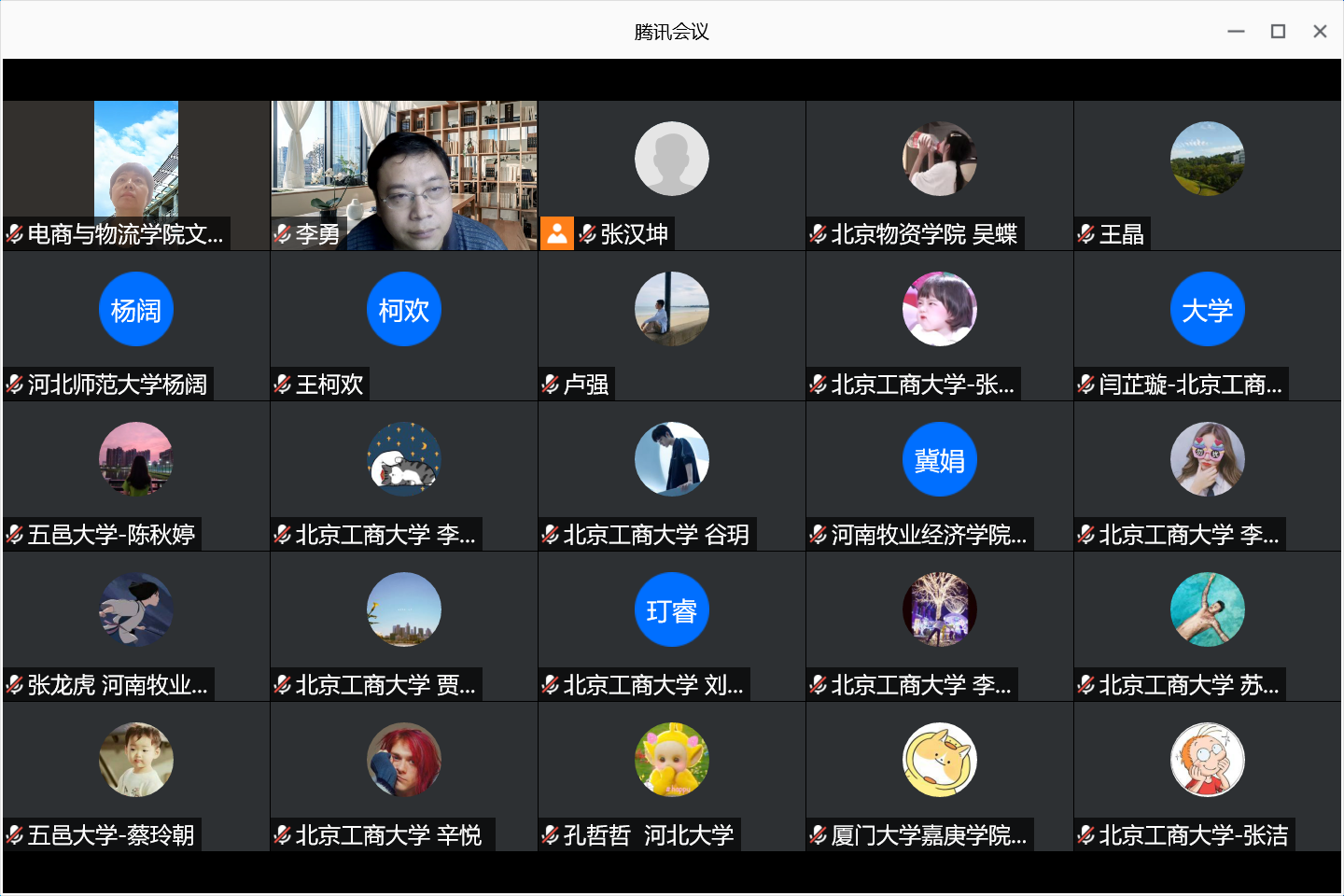Click the muted microphone icon next to 李勇
The width and height of the screenshot is (1344, 896).
coord(283,234)
